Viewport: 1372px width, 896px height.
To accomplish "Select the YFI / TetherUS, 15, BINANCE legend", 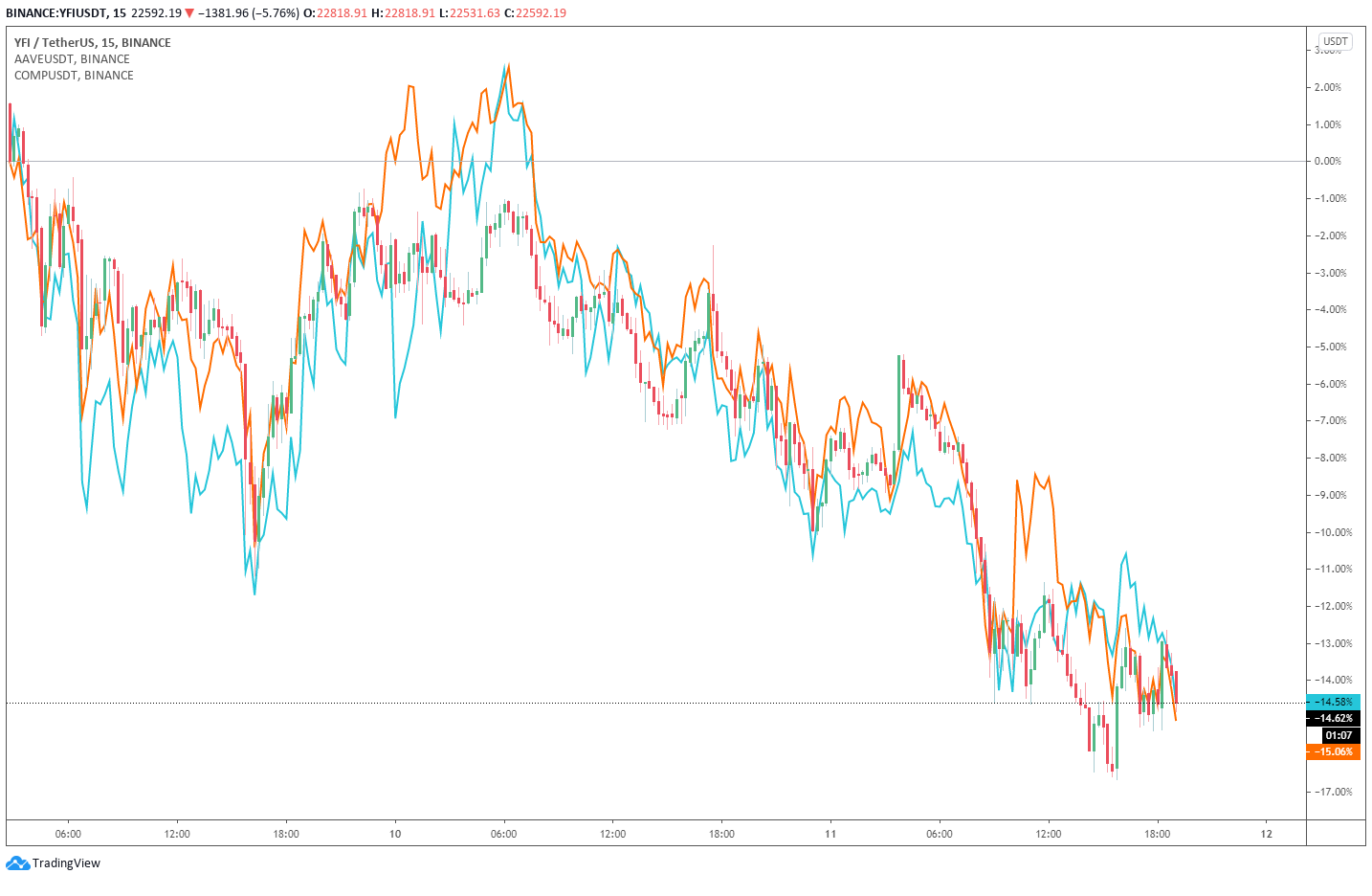I will click(x=93, y=43).
